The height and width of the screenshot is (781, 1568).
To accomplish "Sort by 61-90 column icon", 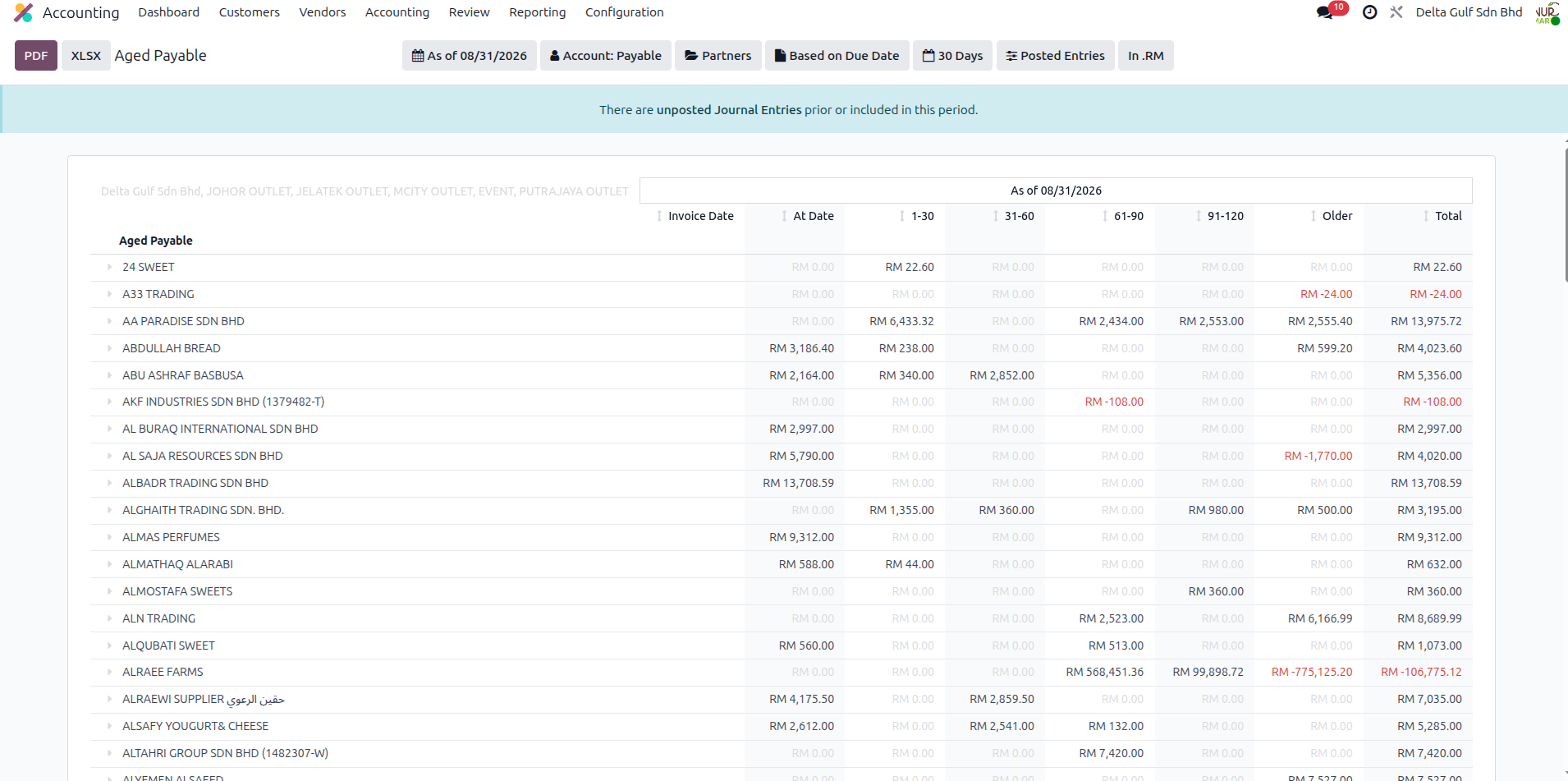I will [x=1105, y=216].
